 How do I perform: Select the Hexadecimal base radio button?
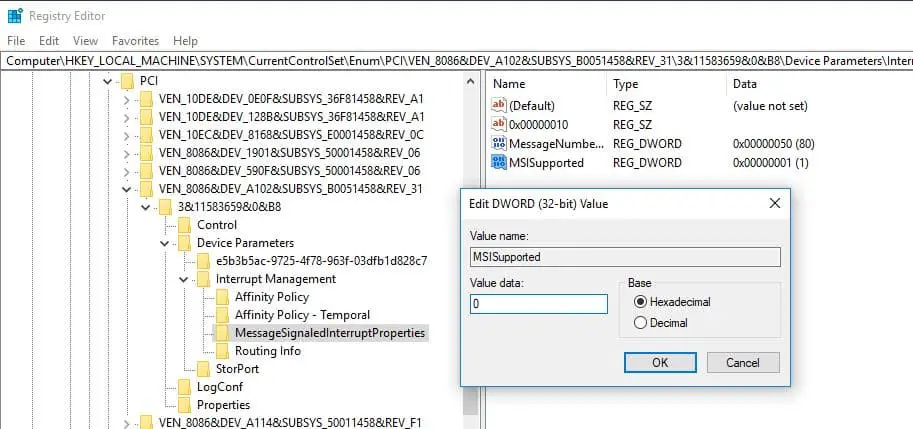click(x=641, y=302)
